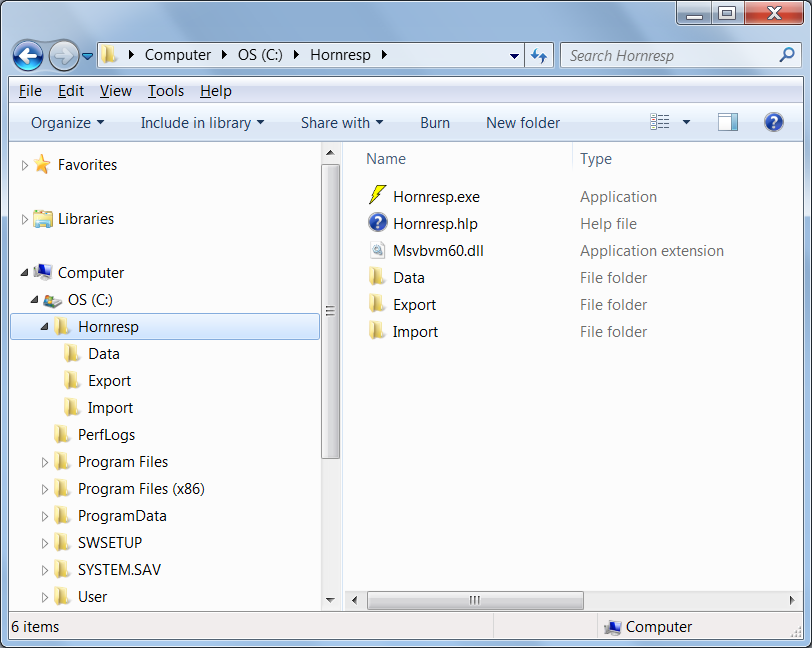Collapse the OS (C:) drive node
This screenshot has width=812, height=648.
(34, 299)
